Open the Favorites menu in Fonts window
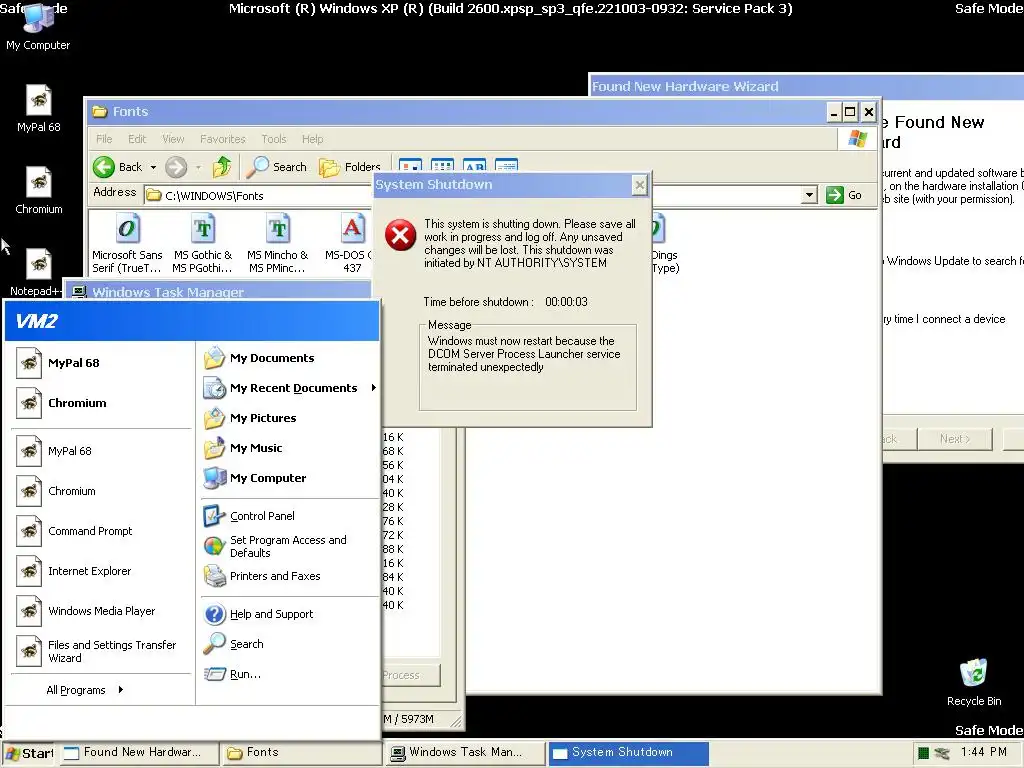This screenshot has width=1024, height=768. coord(223,139)
